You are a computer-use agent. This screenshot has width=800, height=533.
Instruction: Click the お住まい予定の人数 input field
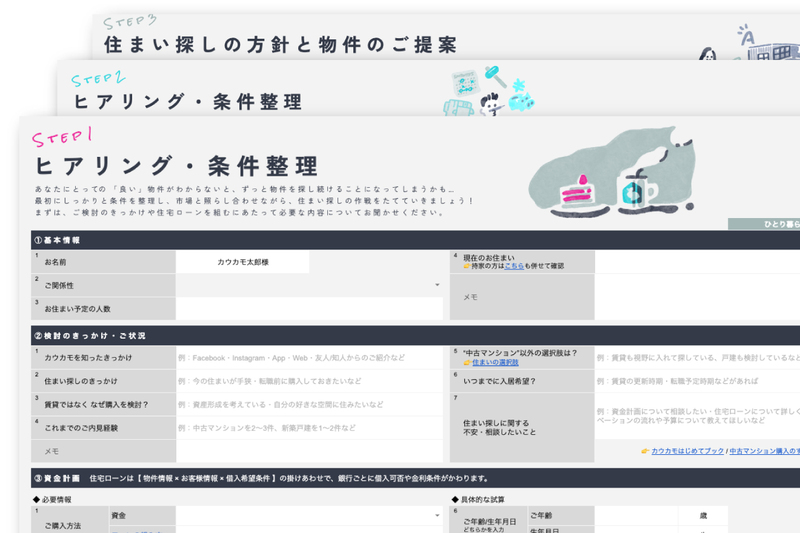point(309,309)
